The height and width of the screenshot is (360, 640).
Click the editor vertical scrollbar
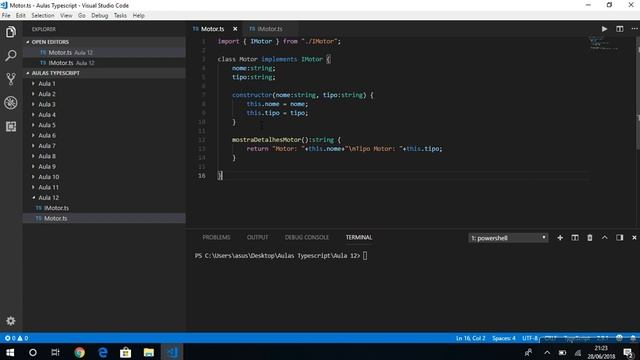tap(638, 94)
